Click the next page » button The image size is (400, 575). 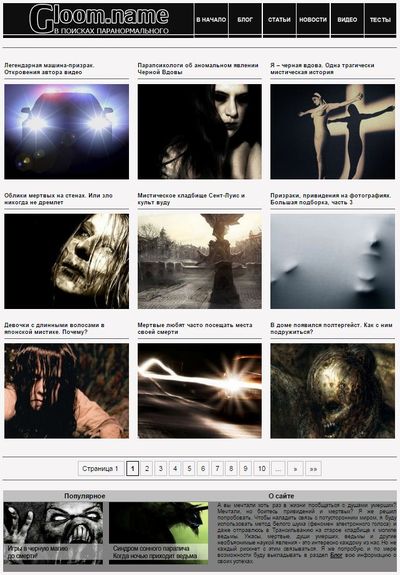tap(295, 469)
